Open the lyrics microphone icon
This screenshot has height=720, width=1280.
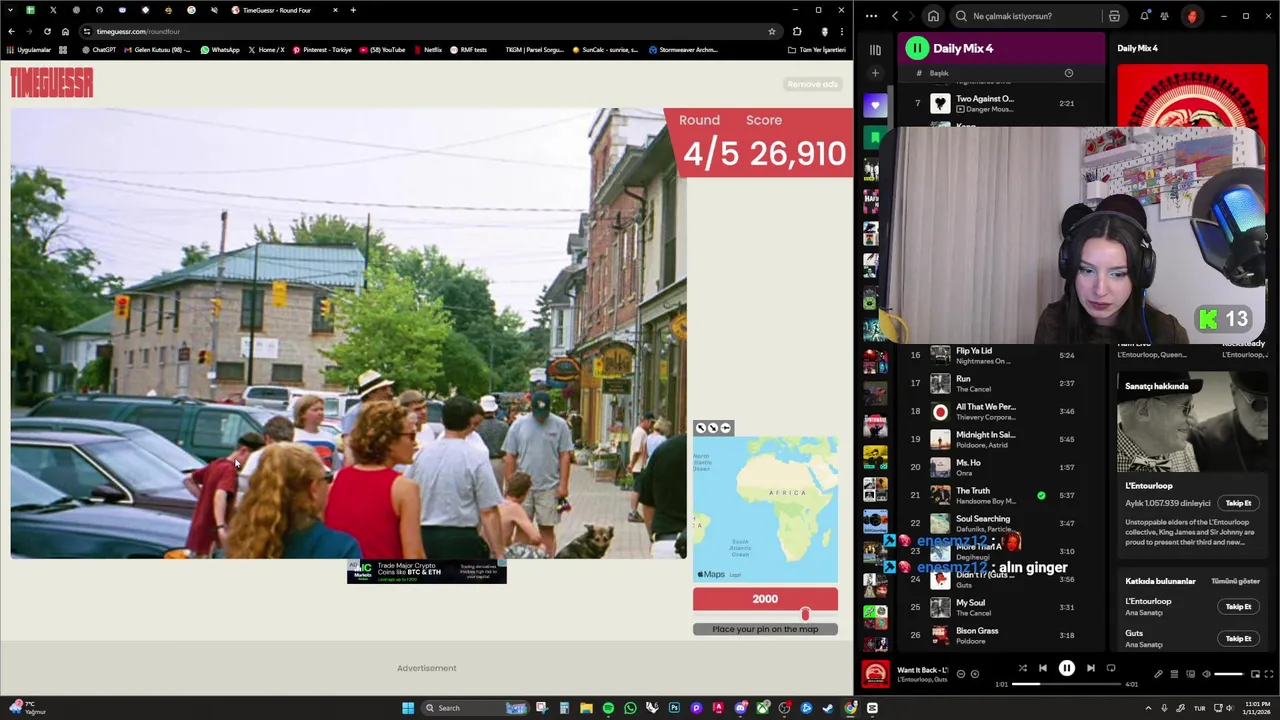point(1158,674)
